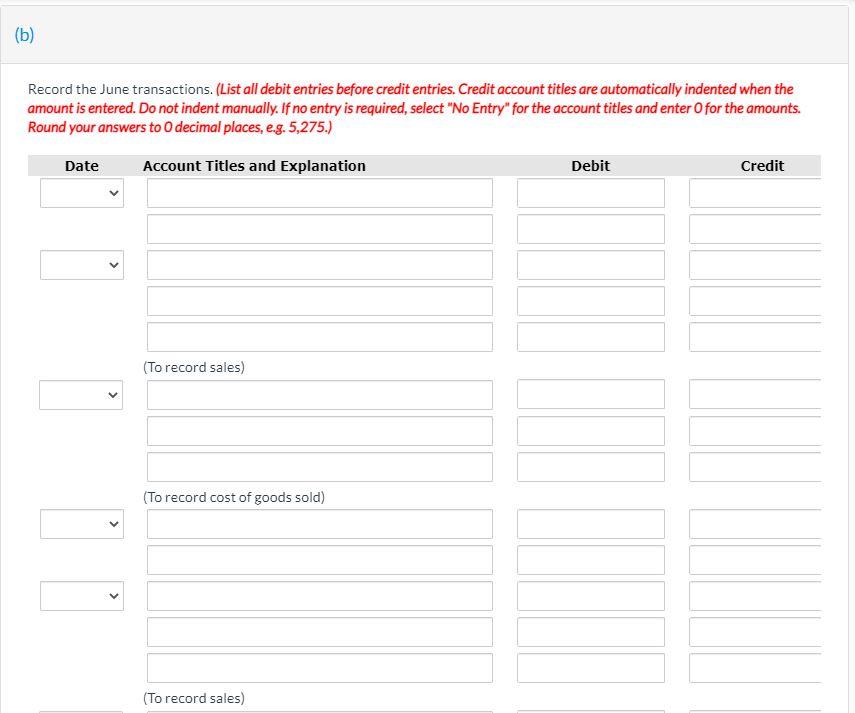Open the Date dropdown for the cost of goods sold entry

[x=81, y=395]
